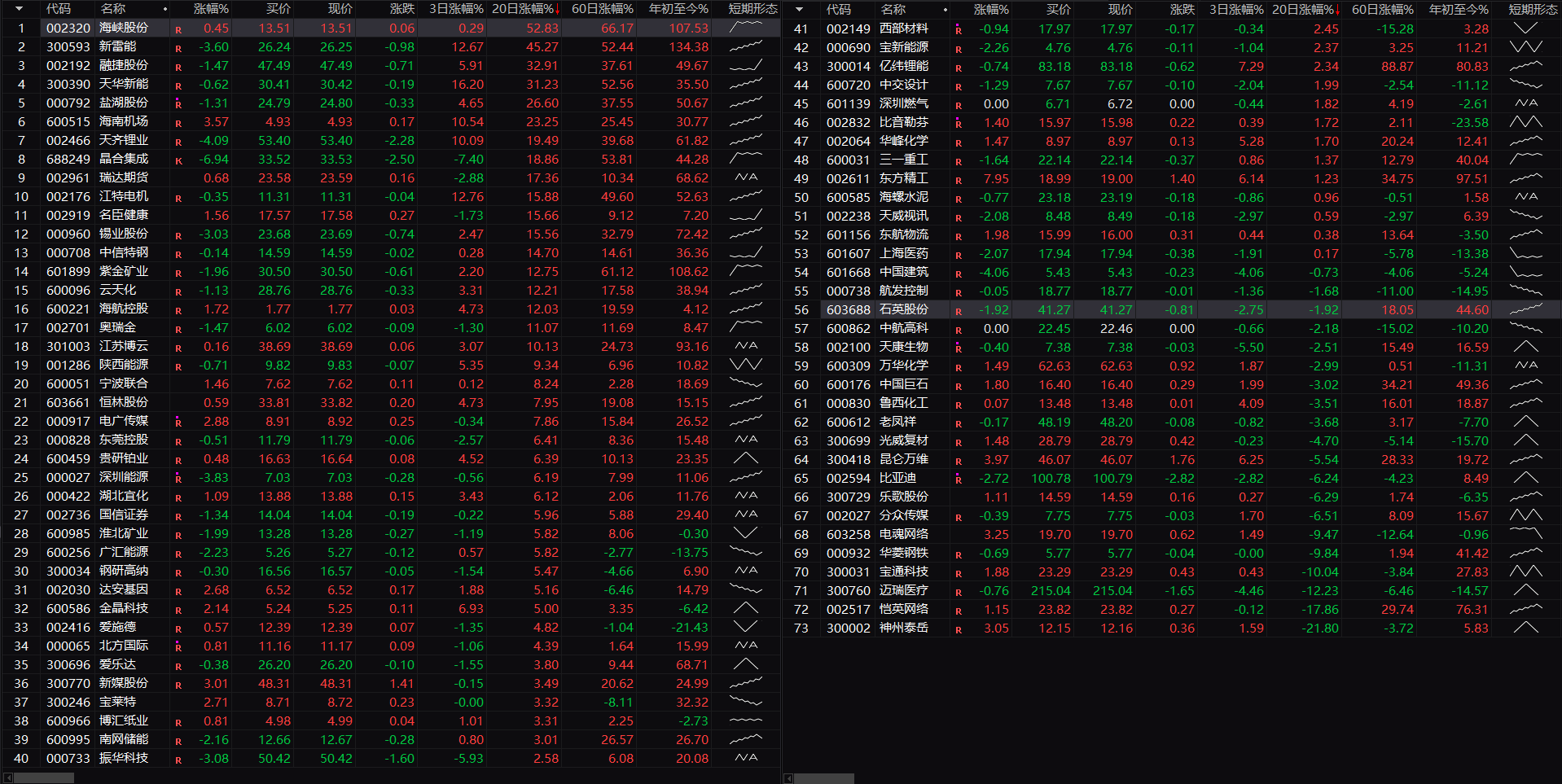Select stock name 天齐锂业 in the list
Image resolution: width=1562 pixels, height=784 pixels.
[124, 141]
